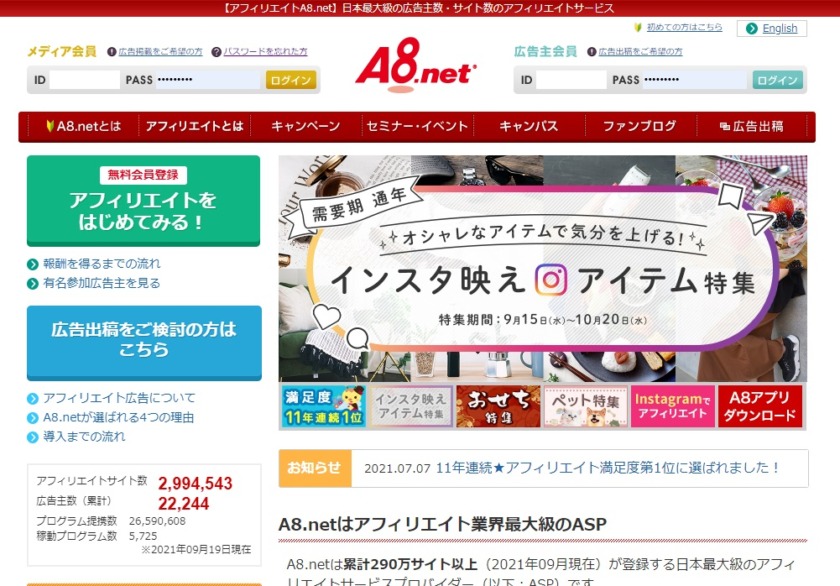Click the プログラム提携数 value 26,590,608
Screen dimensions: 840x586
click(x=157, y=521)
